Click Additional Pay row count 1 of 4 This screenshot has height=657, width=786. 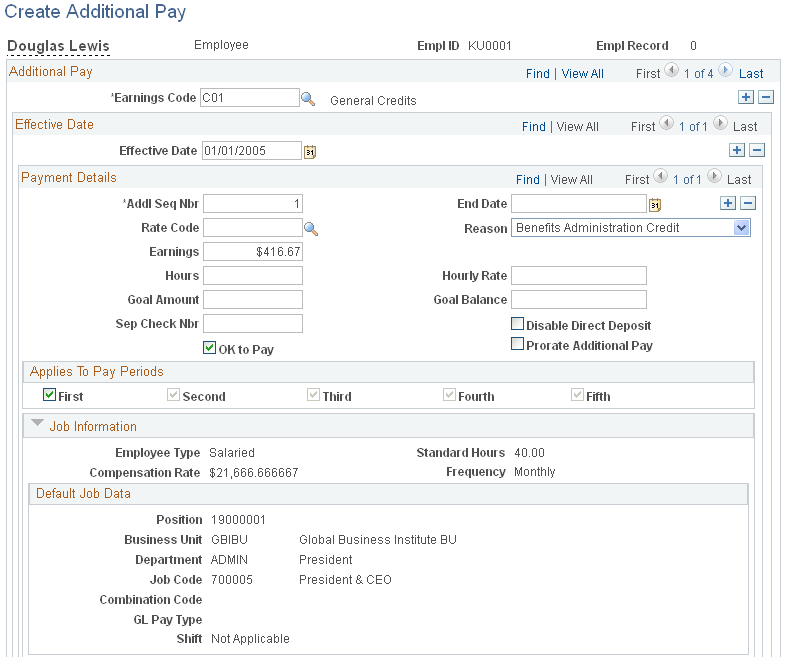point(698,74)
